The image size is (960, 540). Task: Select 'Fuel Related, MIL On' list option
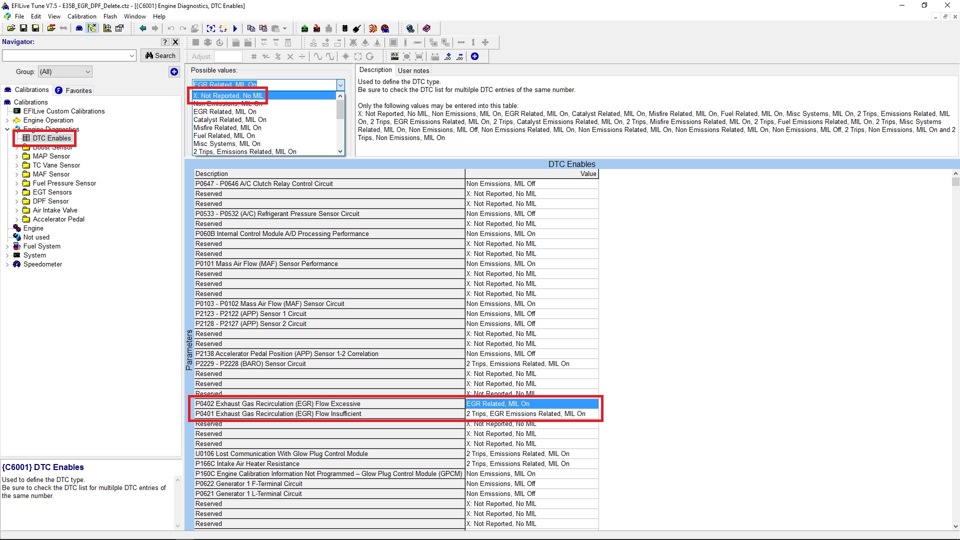pyautogui.click(x=264, y=136)
